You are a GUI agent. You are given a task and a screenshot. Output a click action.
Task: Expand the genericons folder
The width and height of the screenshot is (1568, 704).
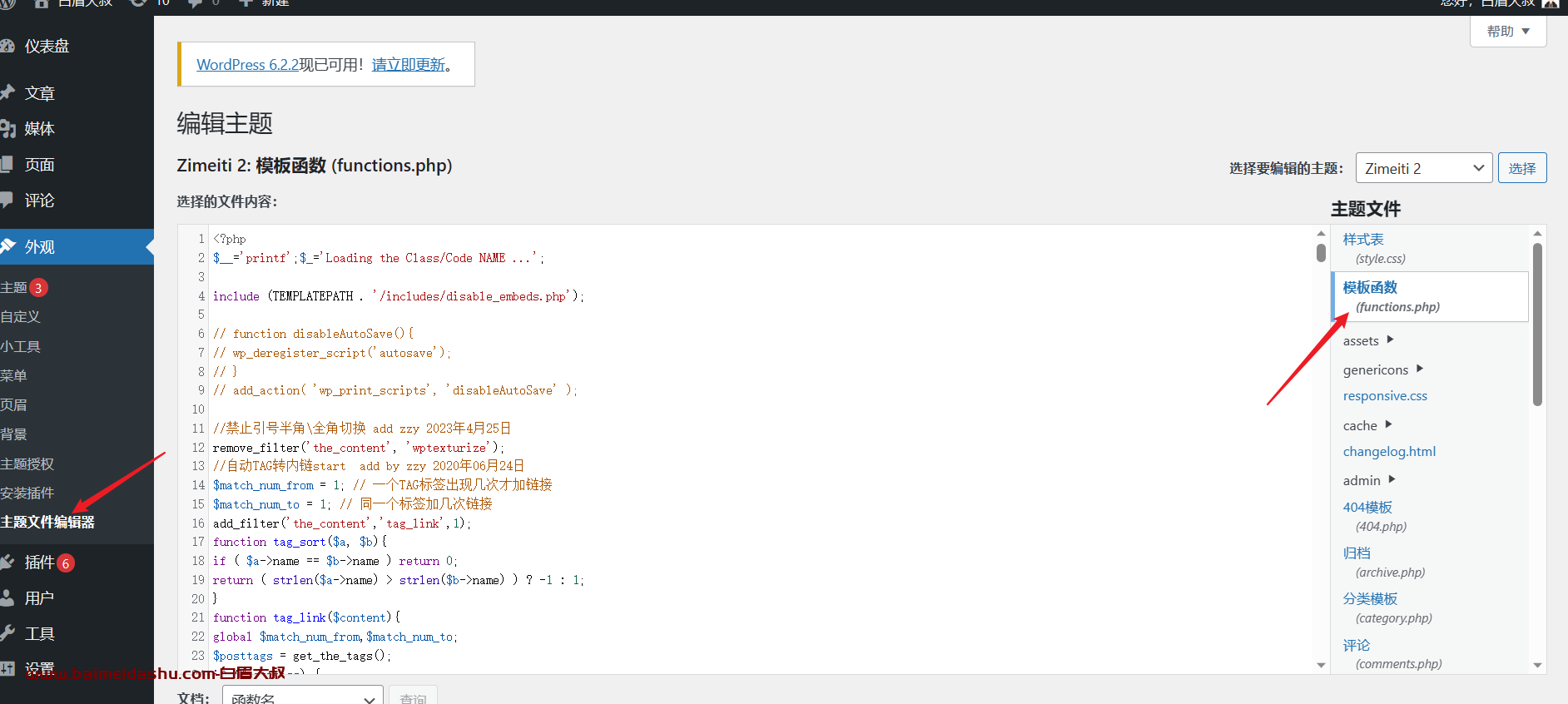coord(1382,369)
